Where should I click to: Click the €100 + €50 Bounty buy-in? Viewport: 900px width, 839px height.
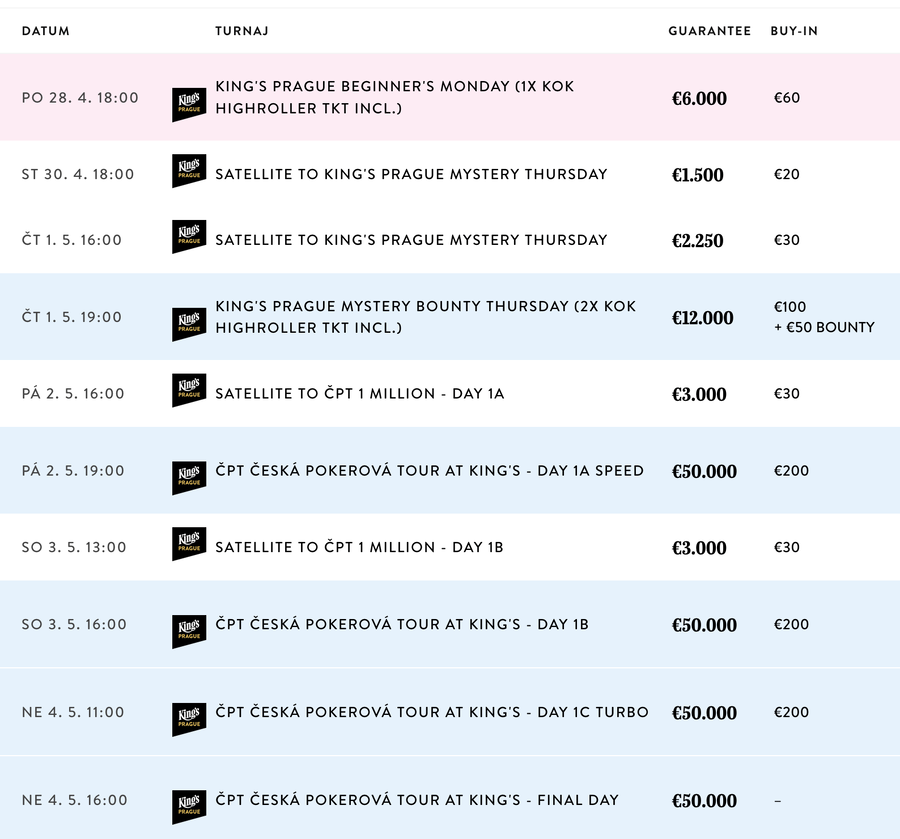[824, 317]
